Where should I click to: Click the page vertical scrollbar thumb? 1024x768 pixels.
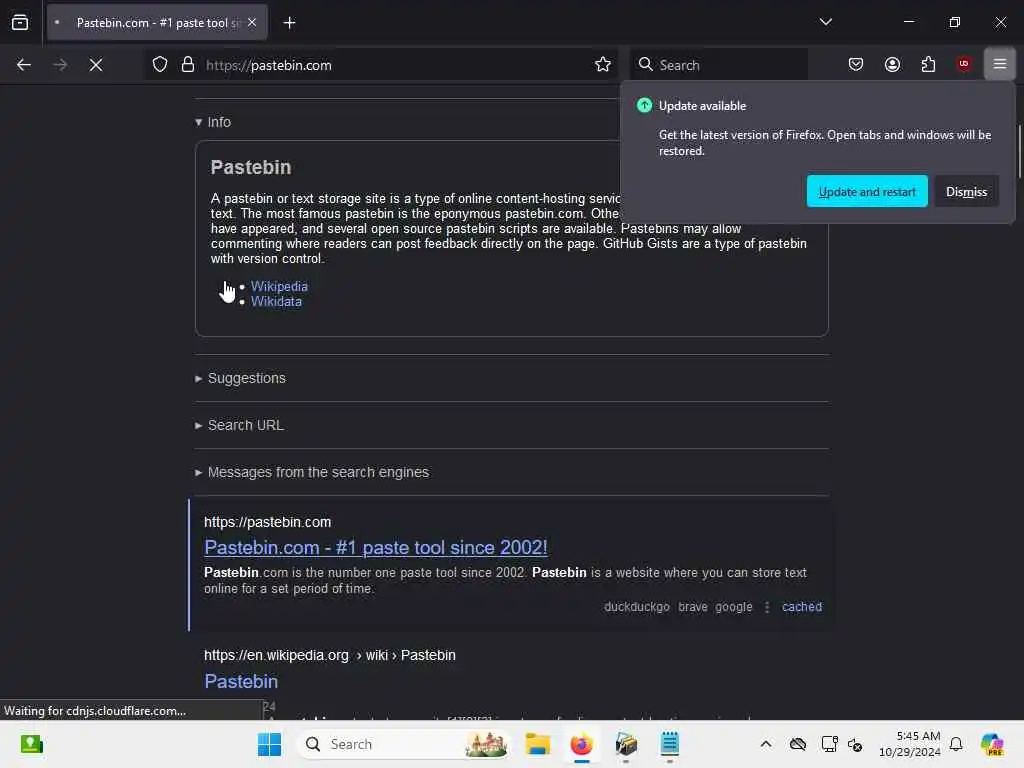click(x=1019, y=151)
